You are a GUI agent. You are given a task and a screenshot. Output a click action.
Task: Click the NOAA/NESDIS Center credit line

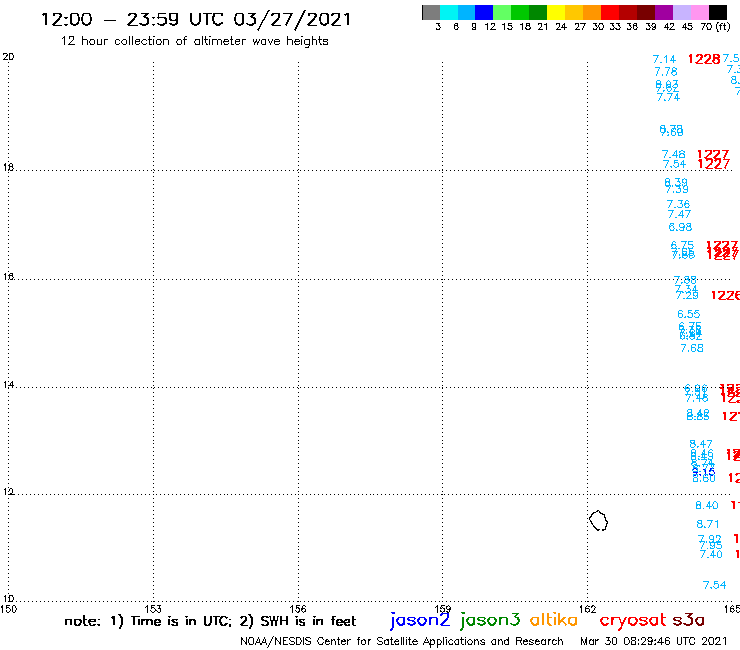pos(402,641)
